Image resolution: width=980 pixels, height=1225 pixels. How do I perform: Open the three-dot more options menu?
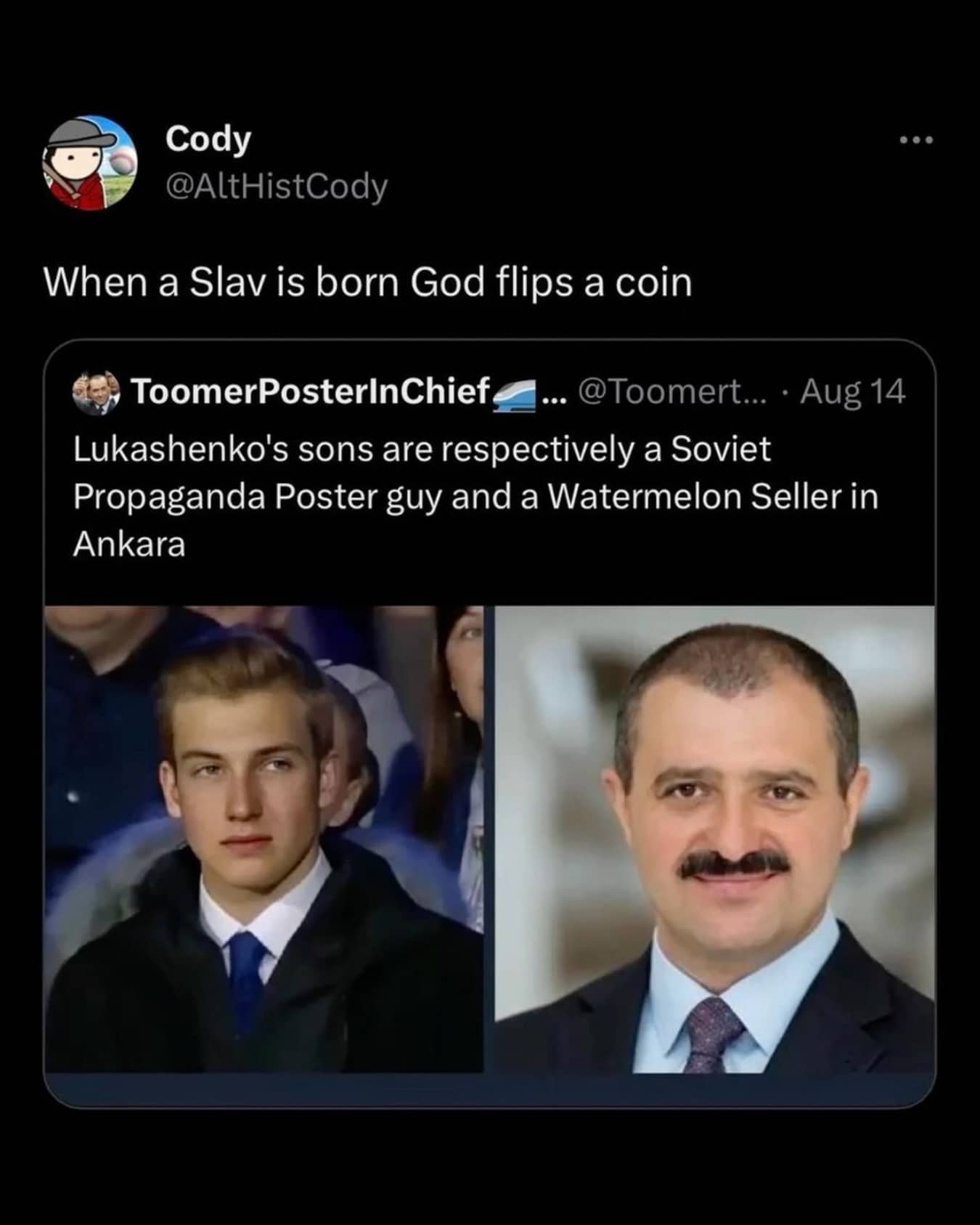click(915, 139)
